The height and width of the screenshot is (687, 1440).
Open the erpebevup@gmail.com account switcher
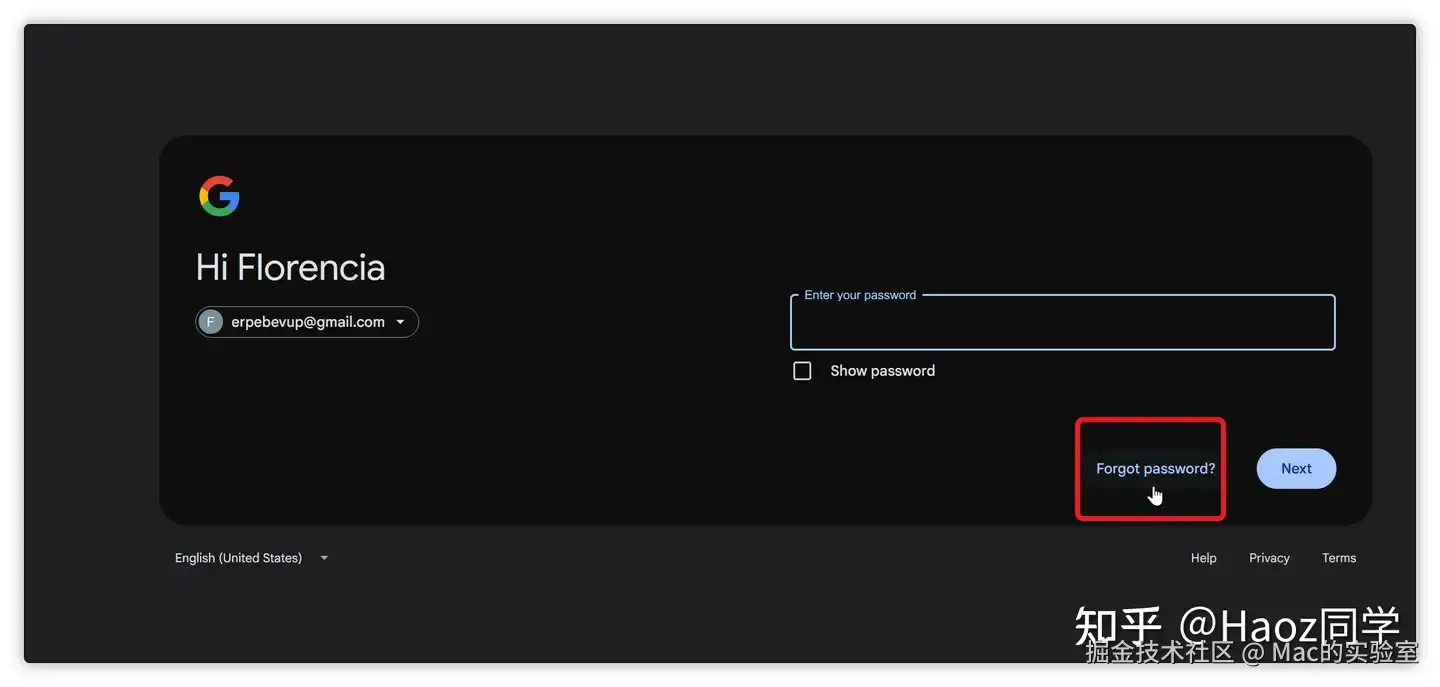(307, 322)
